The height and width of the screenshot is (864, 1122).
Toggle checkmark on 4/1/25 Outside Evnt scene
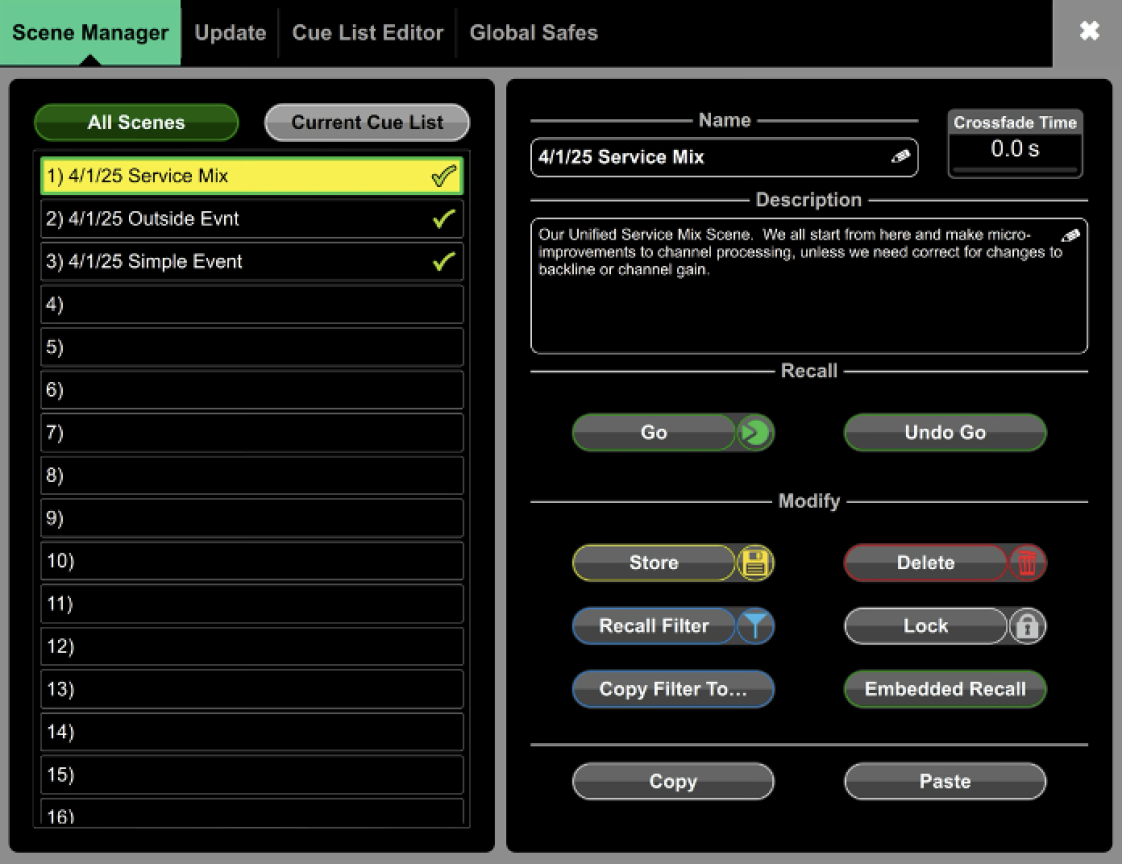443,219
